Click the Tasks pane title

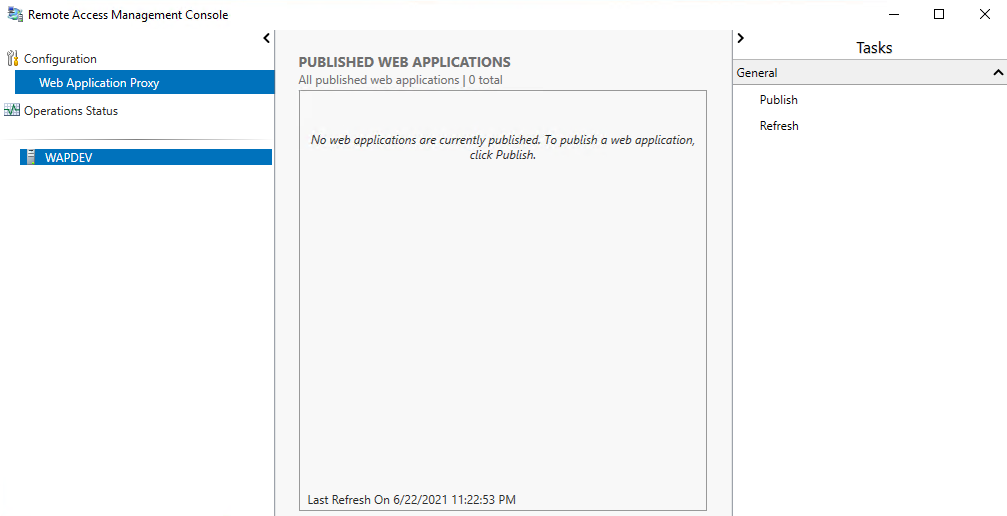point(874,48)
